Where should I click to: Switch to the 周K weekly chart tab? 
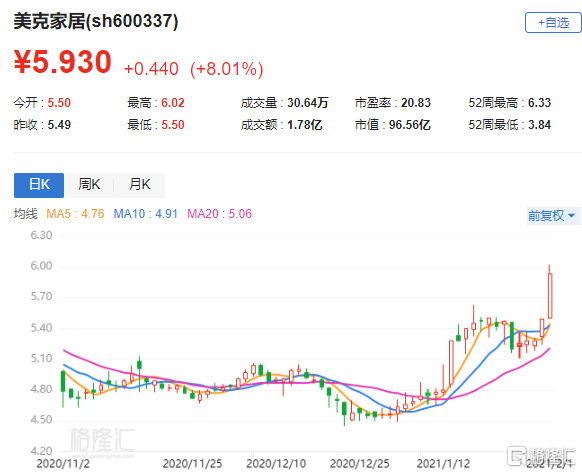click(89, 185)
